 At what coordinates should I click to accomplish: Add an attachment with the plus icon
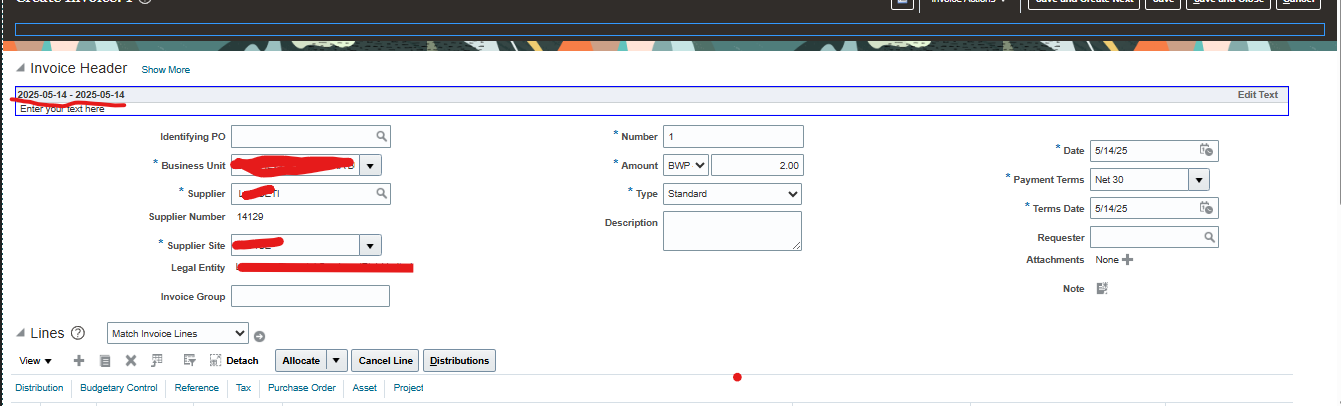coord(1128,260)
